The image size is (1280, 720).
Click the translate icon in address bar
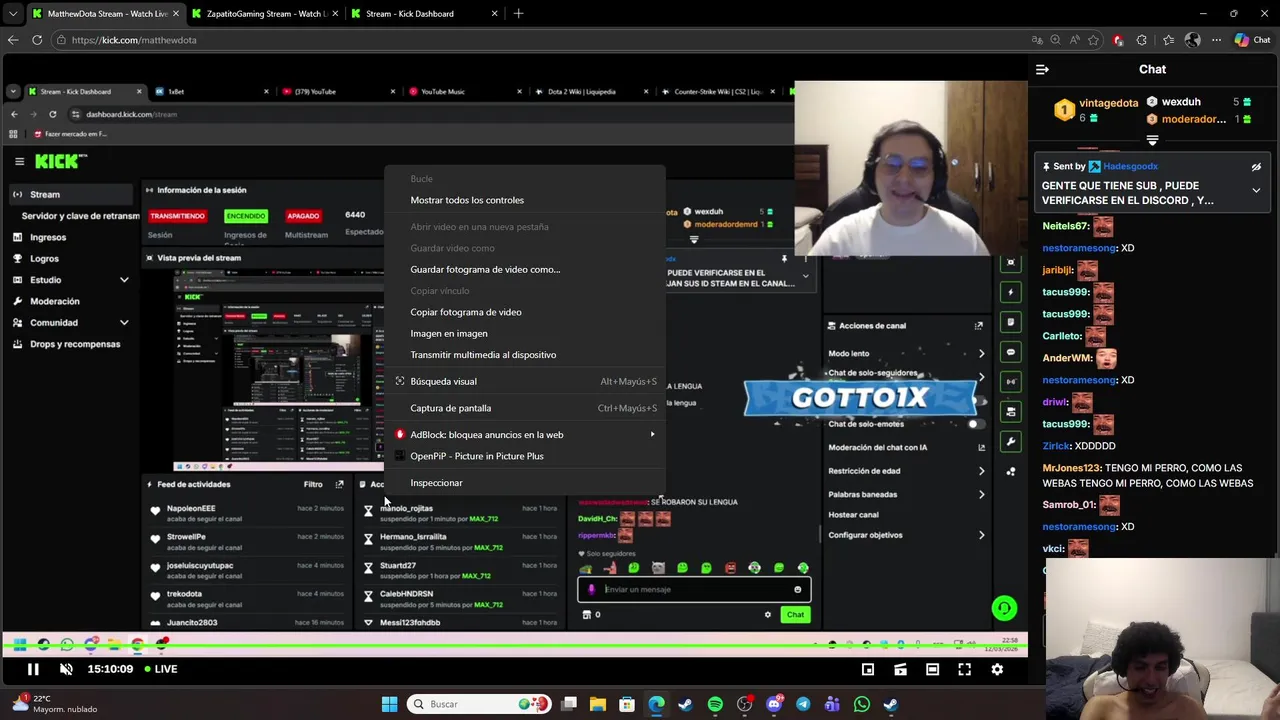pyautogui.click(x=1037, y=40)
